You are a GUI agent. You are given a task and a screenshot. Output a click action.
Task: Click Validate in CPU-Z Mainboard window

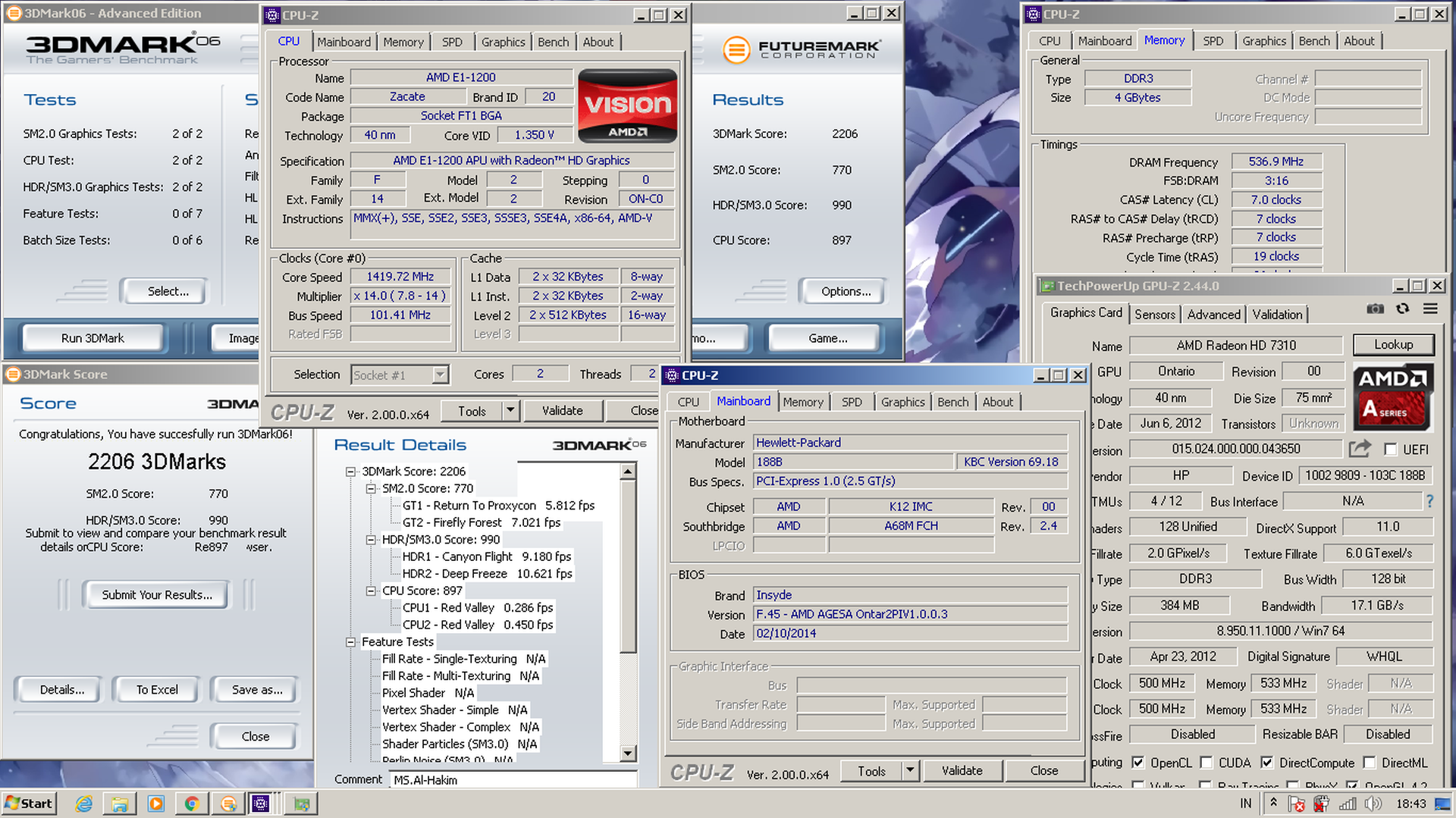[x=962, y=771]
